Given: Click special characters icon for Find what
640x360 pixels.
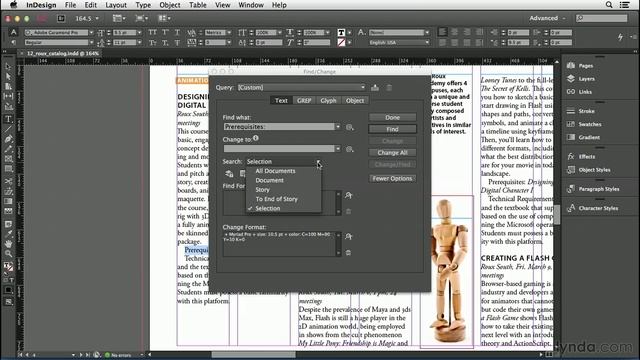Looking at the screenshot, I should (349, 127).
